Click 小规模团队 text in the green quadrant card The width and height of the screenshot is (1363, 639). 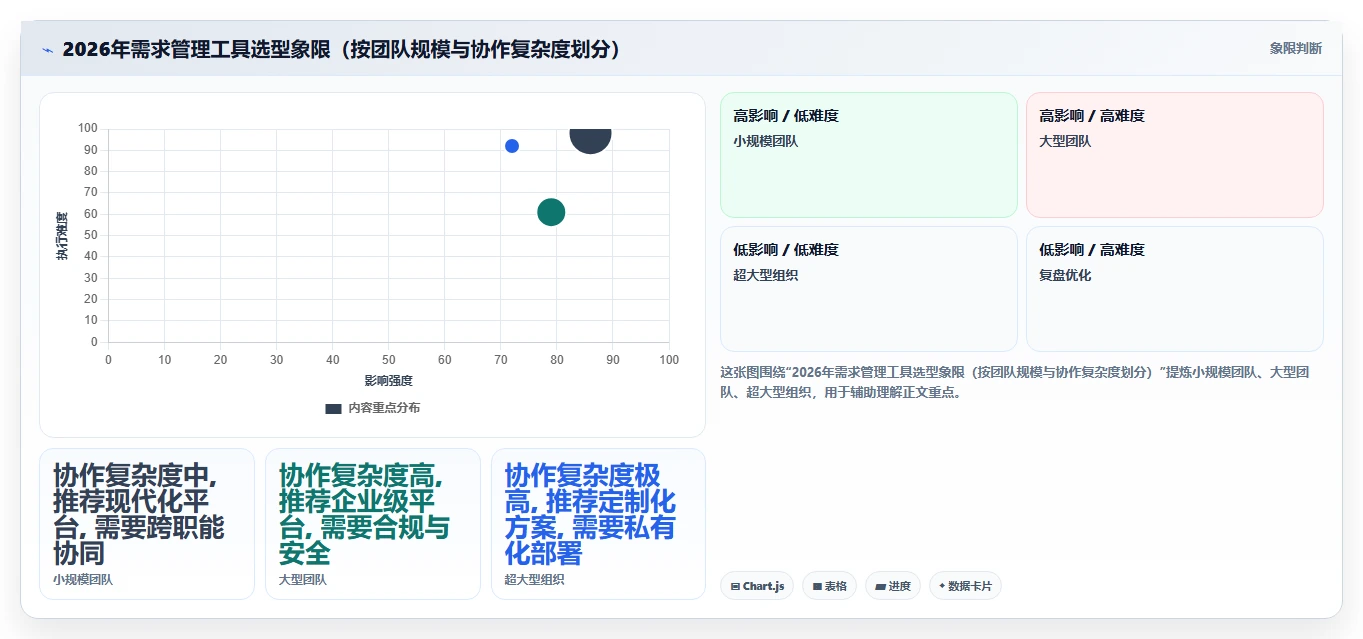pos(766,141)
